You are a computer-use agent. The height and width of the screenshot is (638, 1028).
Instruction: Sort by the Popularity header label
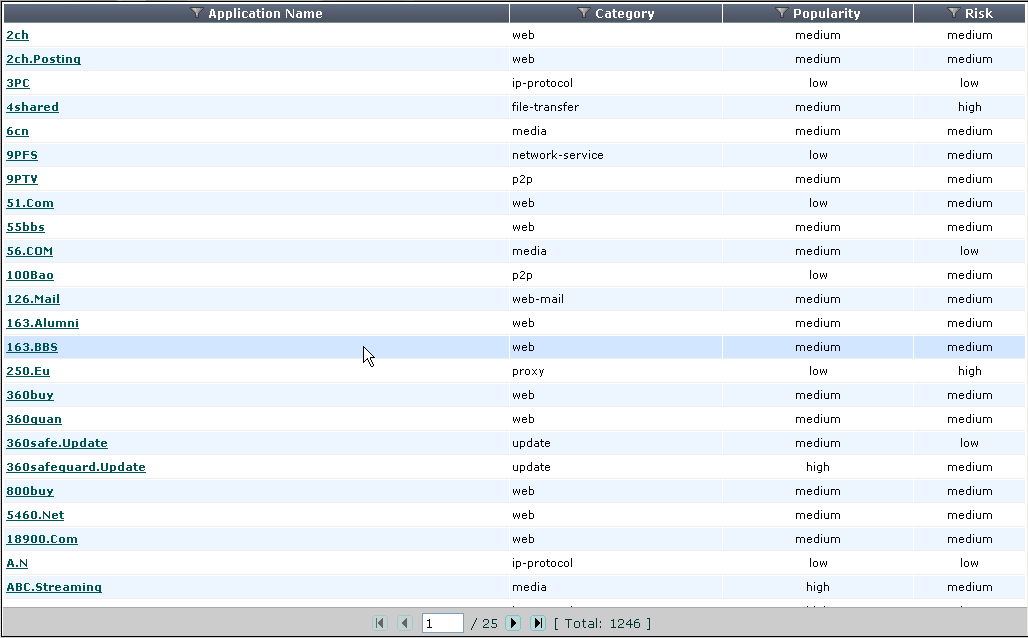pyautogui.click(x=826, y=13)
